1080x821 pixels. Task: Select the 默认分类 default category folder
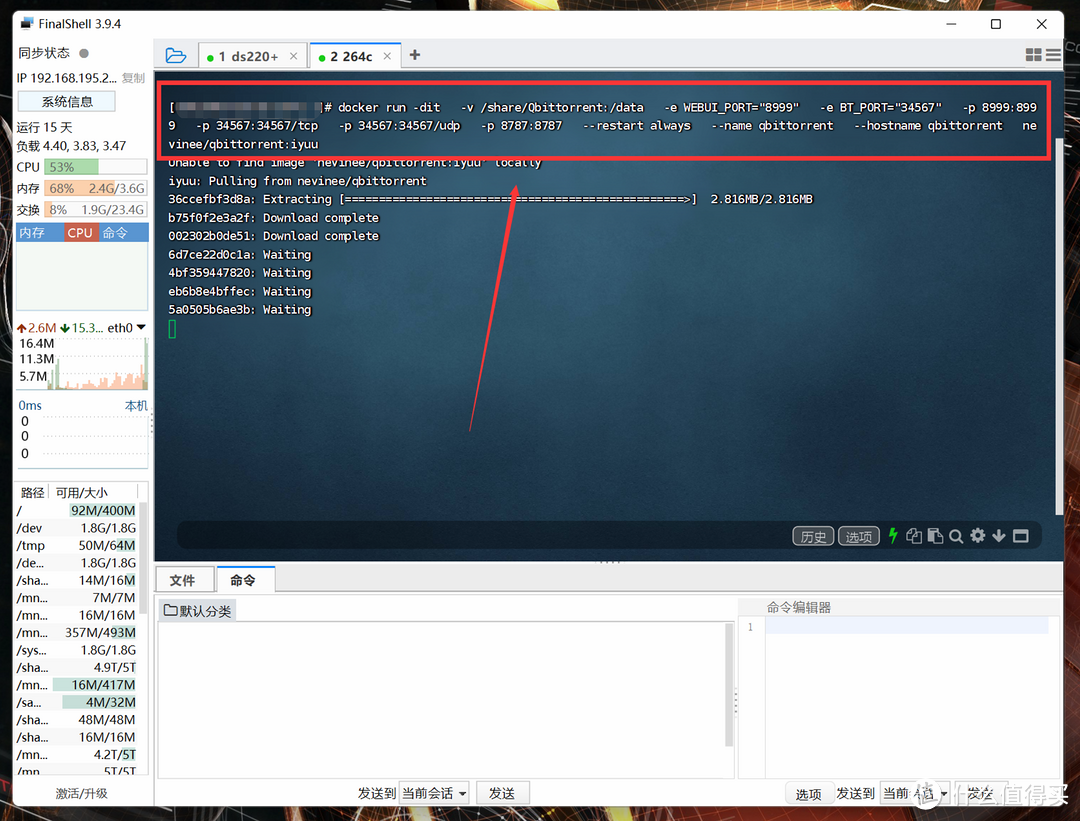tap(198, 611)
